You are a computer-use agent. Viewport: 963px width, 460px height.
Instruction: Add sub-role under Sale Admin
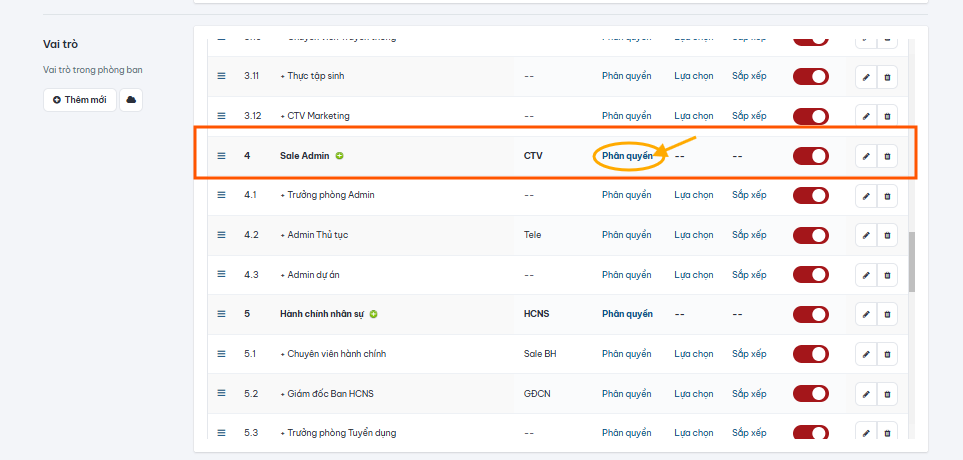[x=340, y=156]
